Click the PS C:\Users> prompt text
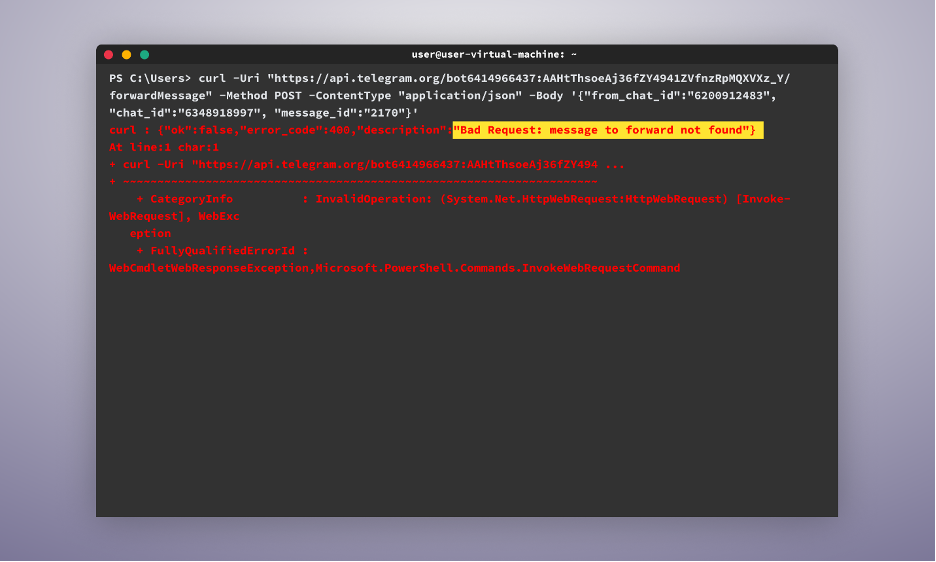 pyautogui.click(x=150, y=78)
